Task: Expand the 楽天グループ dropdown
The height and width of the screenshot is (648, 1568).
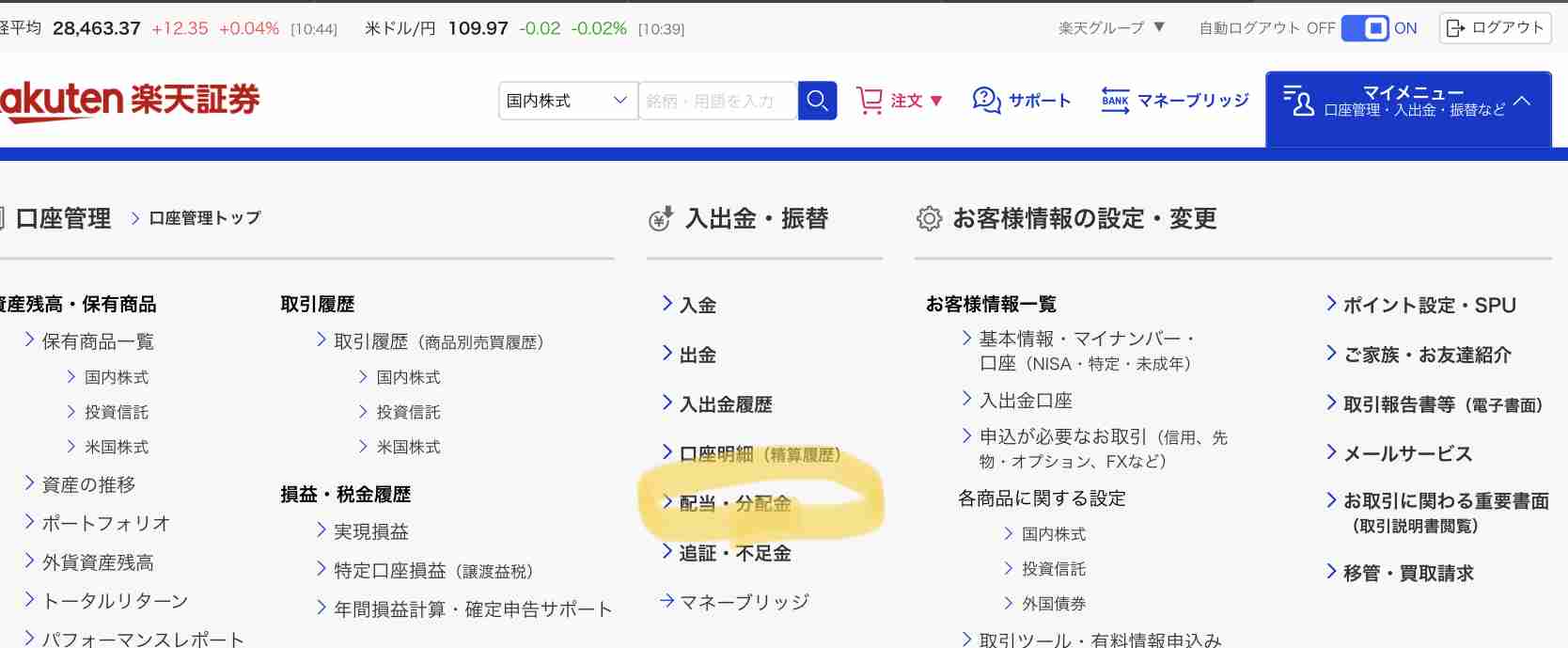Action: pyautogui.click(x=1111, y=28)
